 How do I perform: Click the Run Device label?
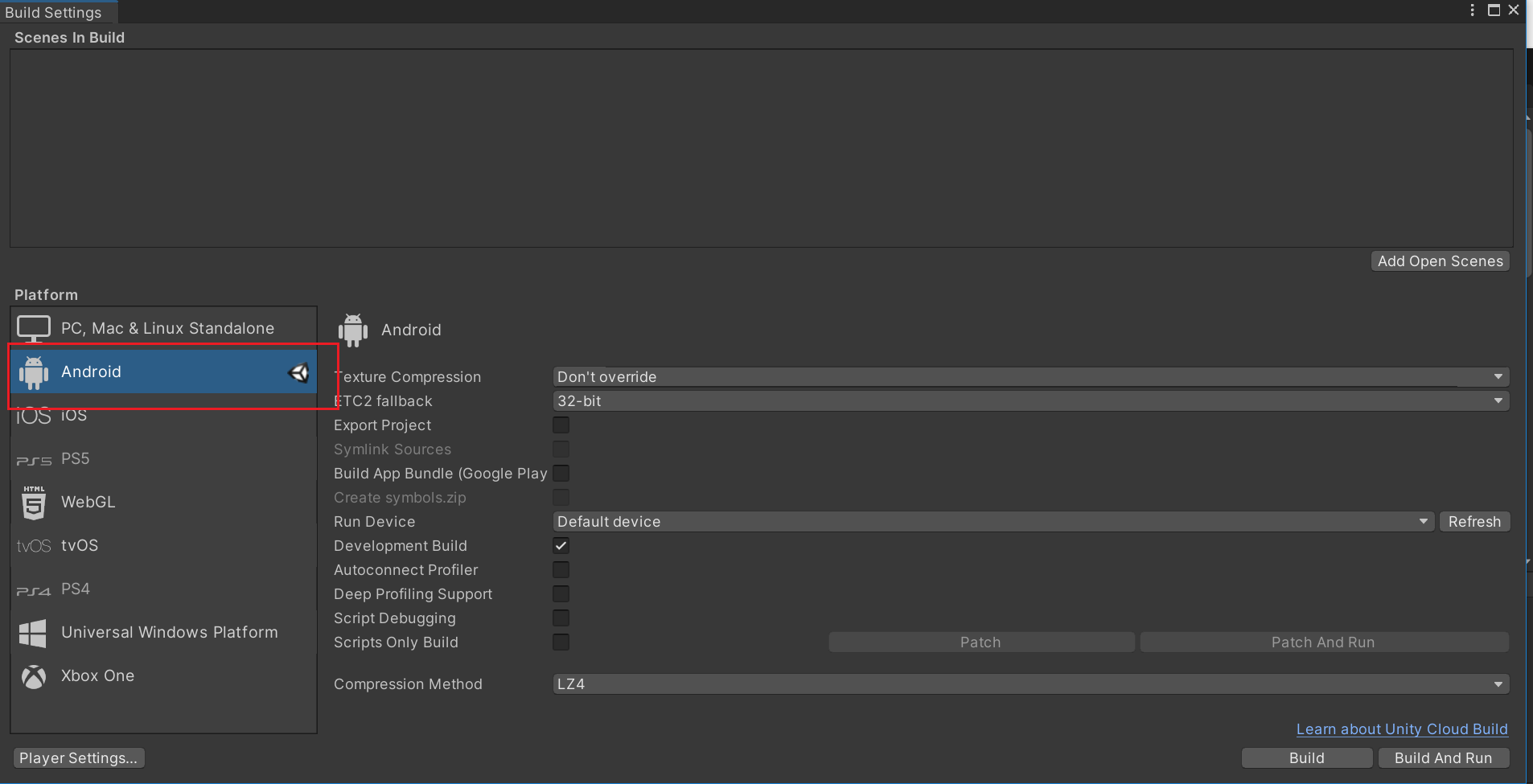pyautogui.click(x=375, y=521)
